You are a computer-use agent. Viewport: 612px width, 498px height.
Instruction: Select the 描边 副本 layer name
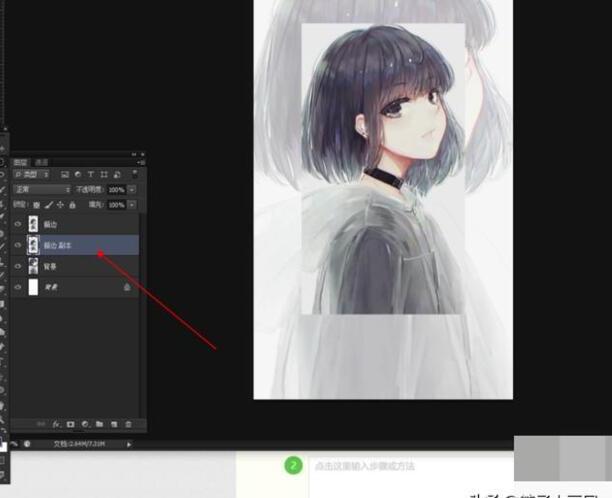tap(57, 245)
